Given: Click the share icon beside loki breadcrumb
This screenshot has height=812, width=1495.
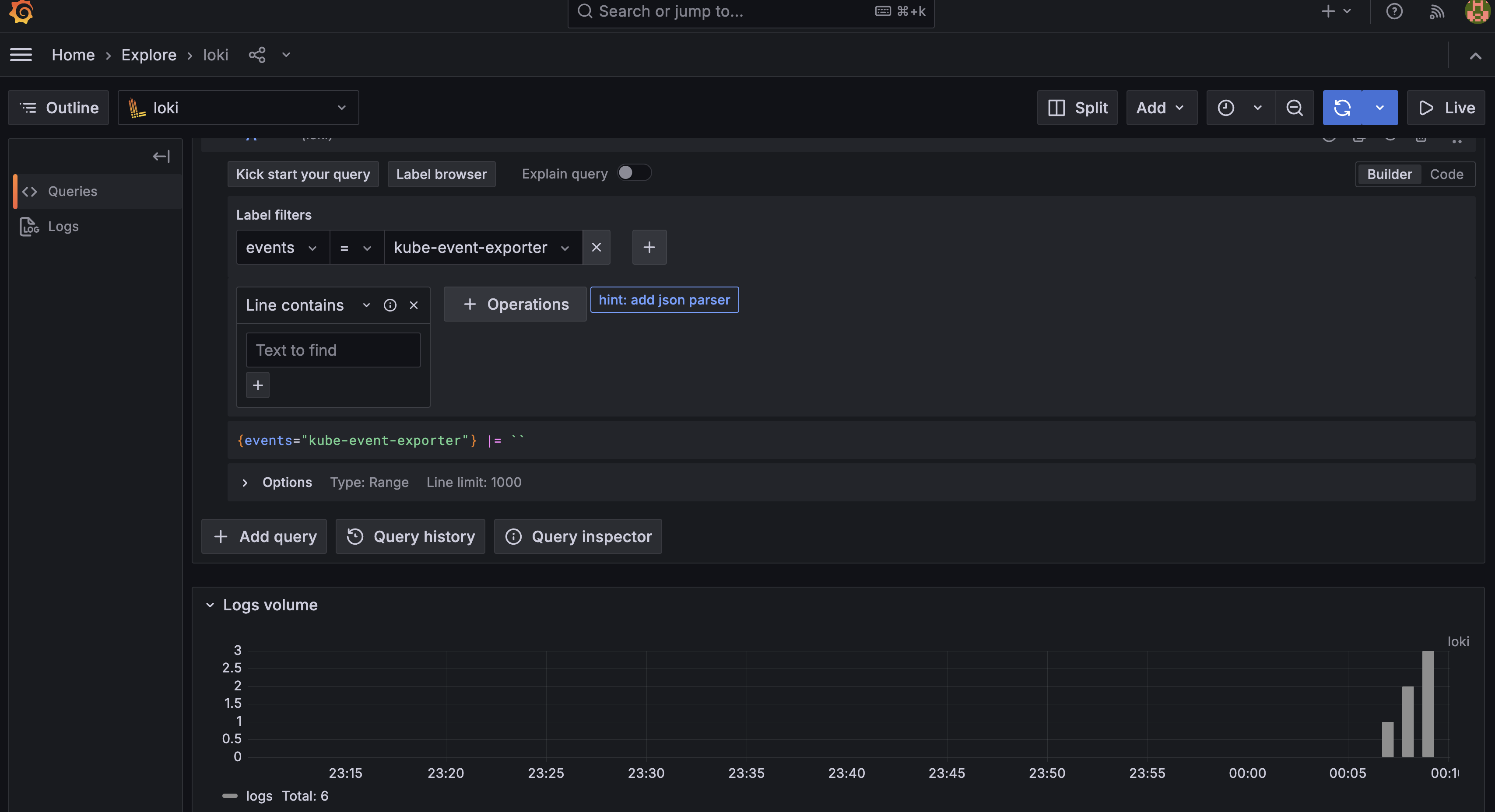Looking at the screenshot, I should tap(257, 55).
